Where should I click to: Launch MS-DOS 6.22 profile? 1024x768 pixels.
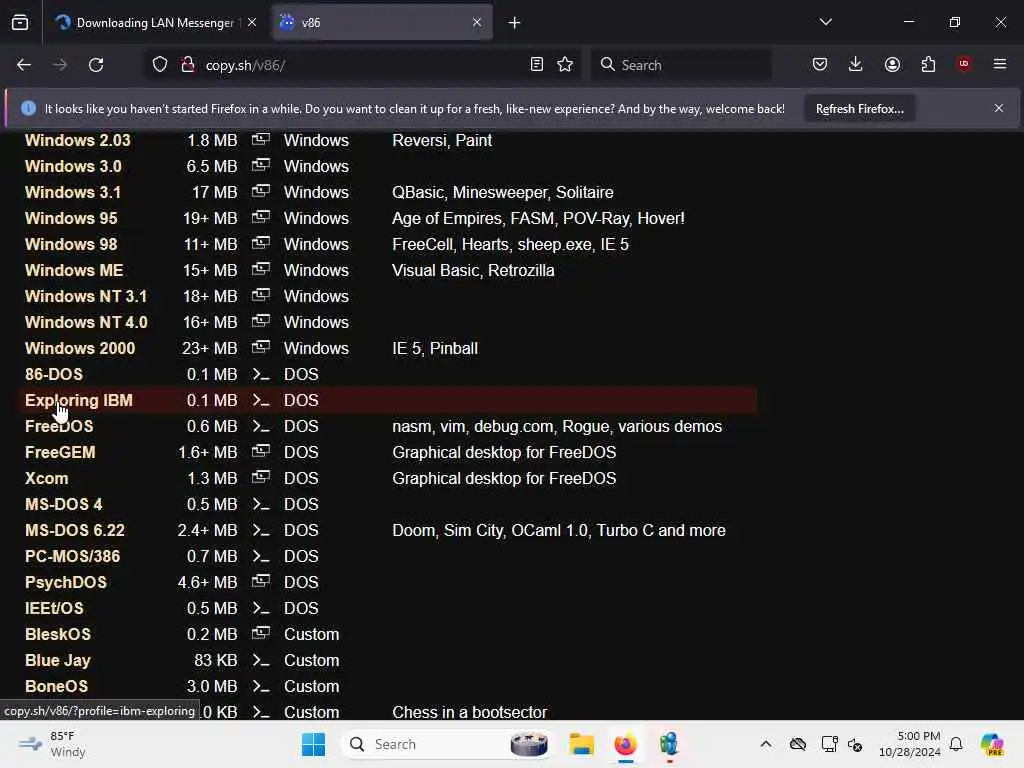(75, 530)
